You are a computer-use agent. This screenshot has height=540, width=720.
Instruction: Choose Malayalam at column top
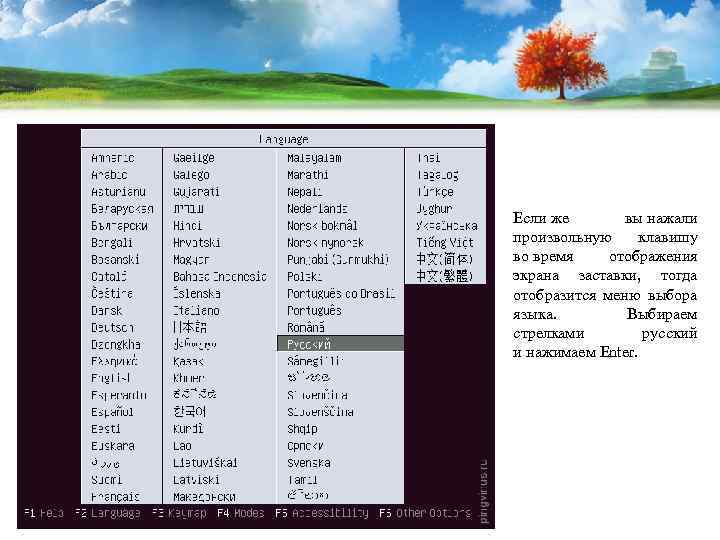[314, 158]
